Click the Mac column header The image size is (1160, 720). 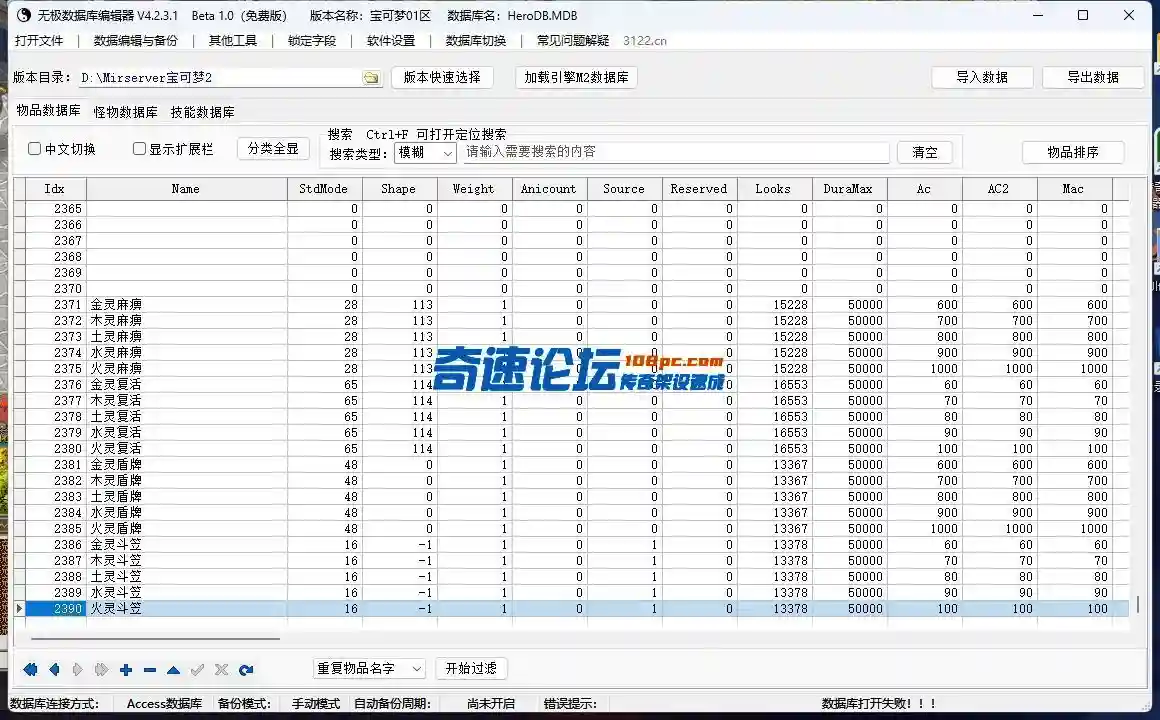click(1074, 189)
